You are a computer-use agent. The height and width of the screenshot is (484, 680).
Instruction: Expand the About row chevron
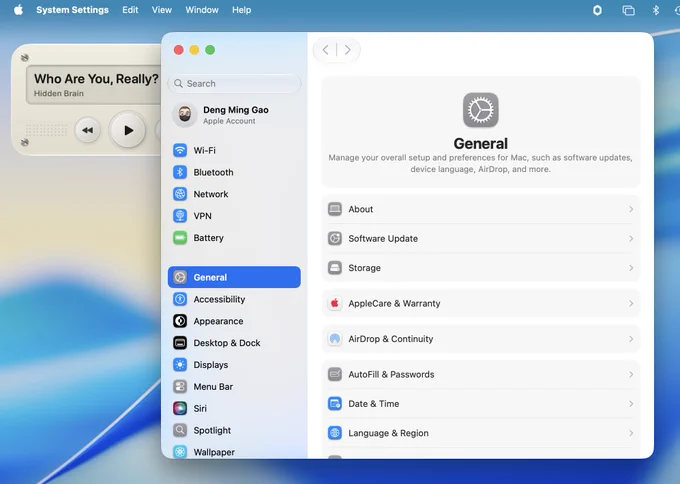pyautogui.click(x=631, y=209)
